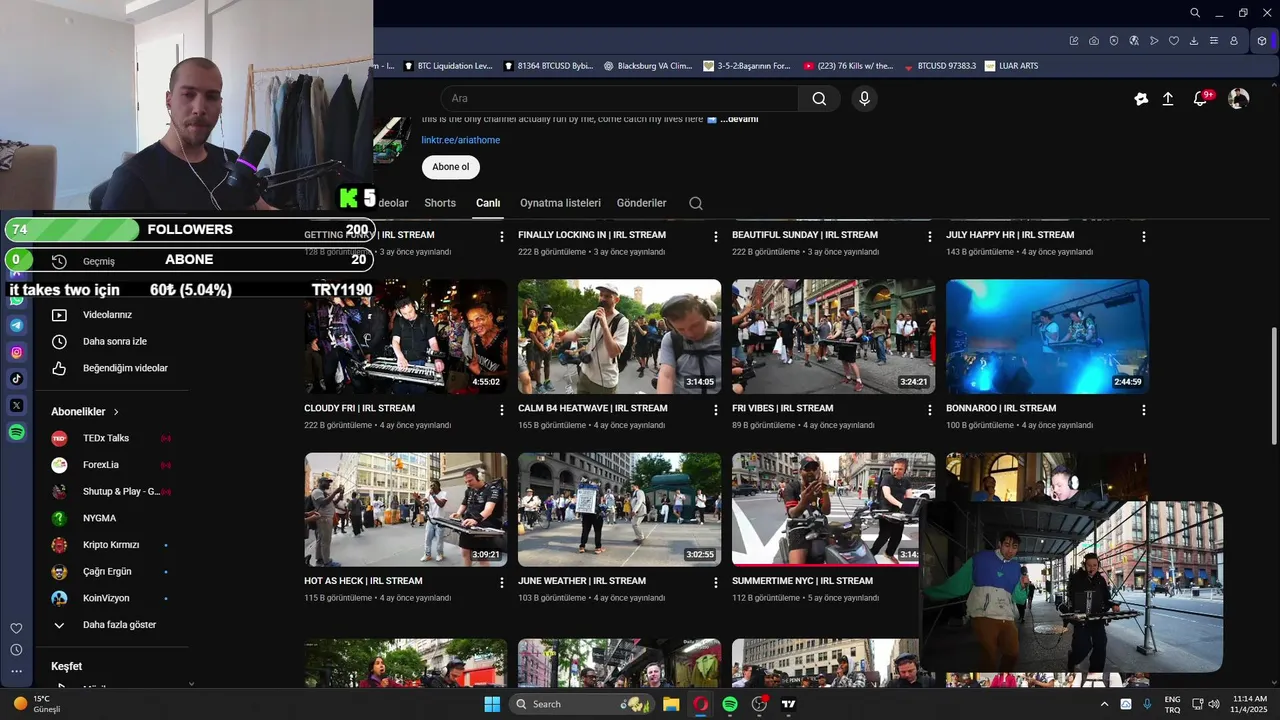Open options menu for BONNAROO video

pos(1144,410)
